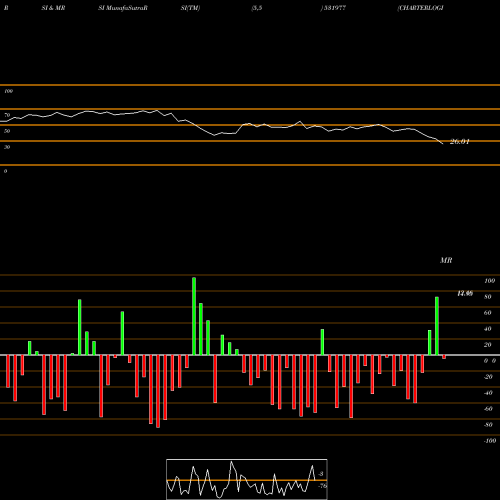This screenshot has height=500, width=500.
Task: Click the -76 value in mini chart
Action: click(322, 486)
